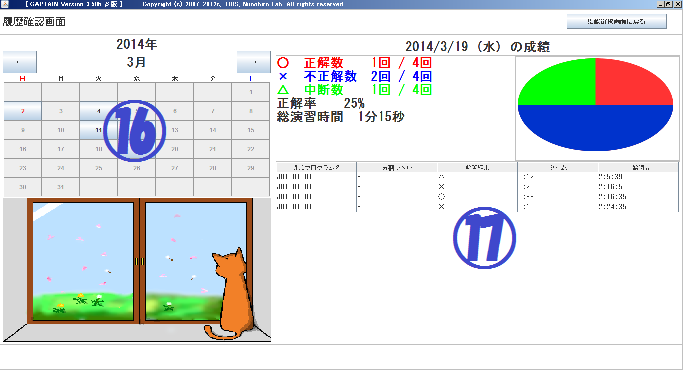Image resolution: width=683 pixels, height=370 pixels.
Task: Select day 24 in the calendar
Action: pos(61,168)
